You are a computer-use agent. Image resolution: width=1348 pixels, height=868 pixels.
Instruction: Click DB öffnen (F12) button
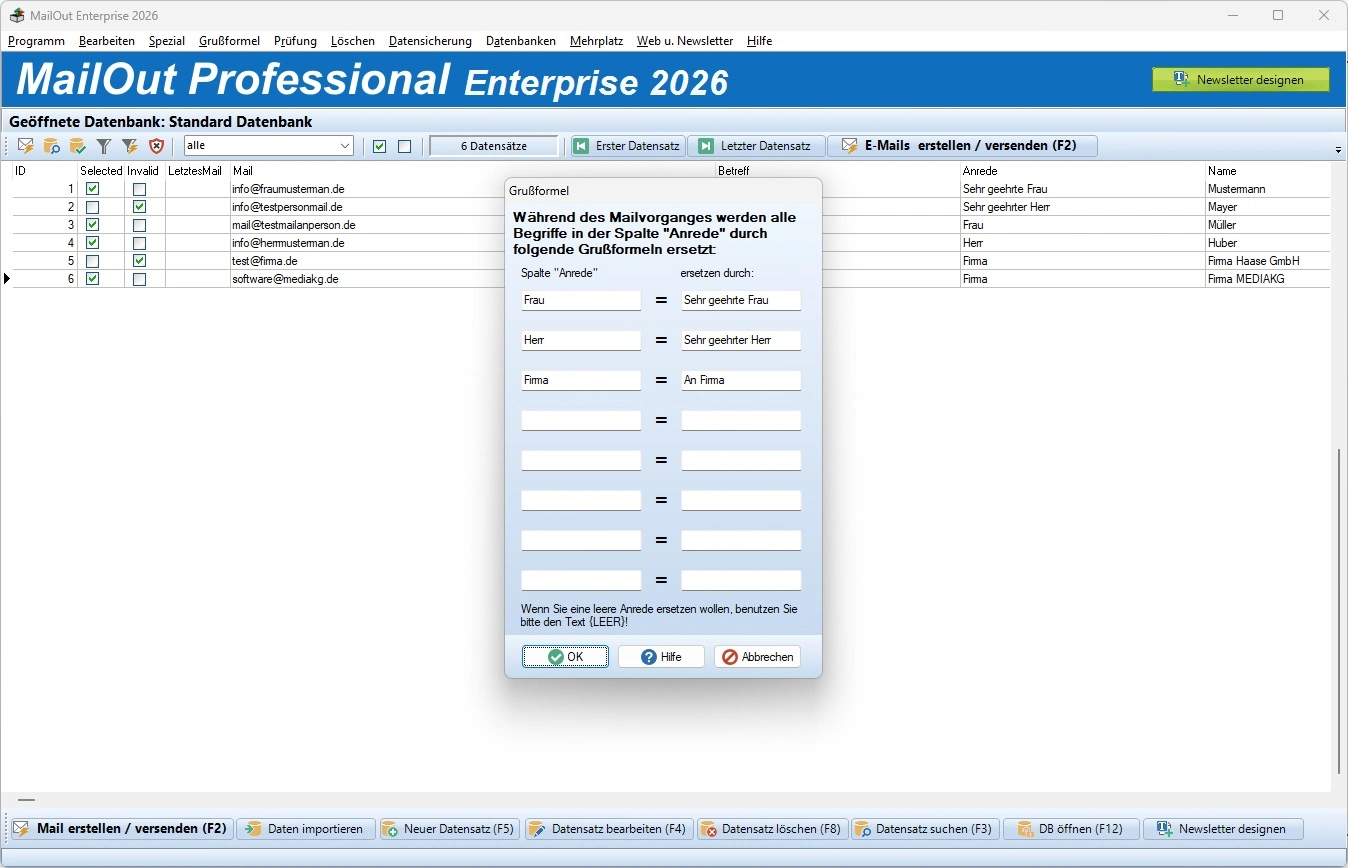tap(1071, 829)
